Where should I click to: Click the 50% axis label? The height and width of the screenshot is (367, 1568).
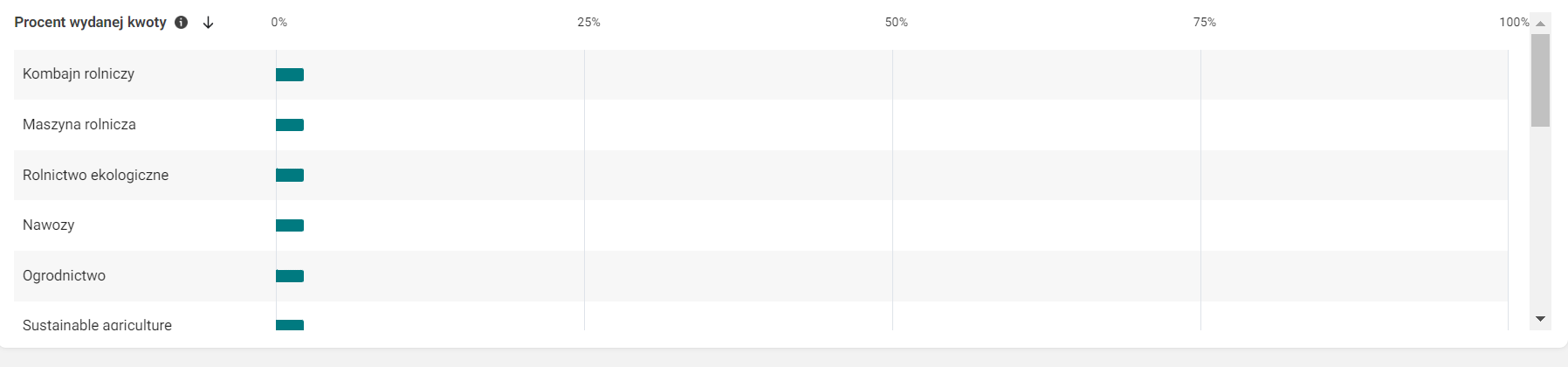click(x=897, y=23)
